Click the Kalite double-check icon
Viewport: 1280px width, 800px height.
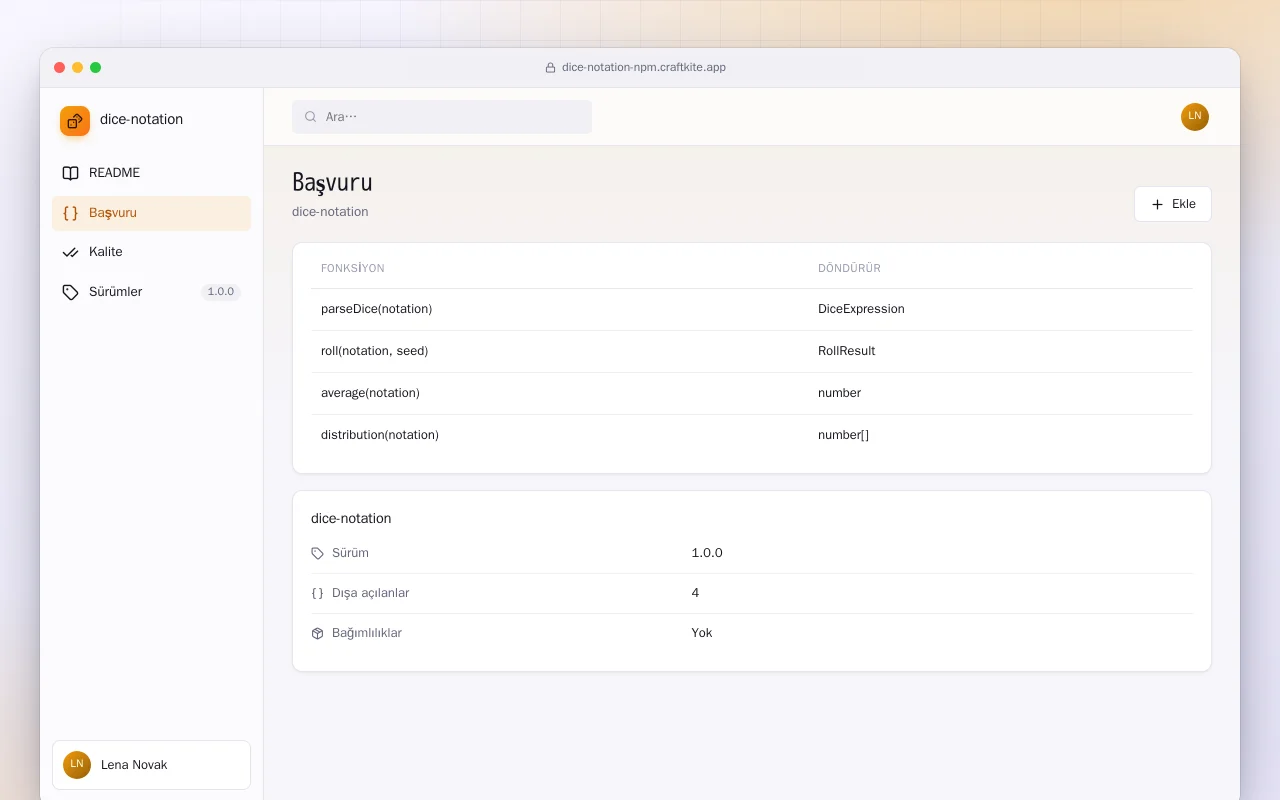coord(70,252)
